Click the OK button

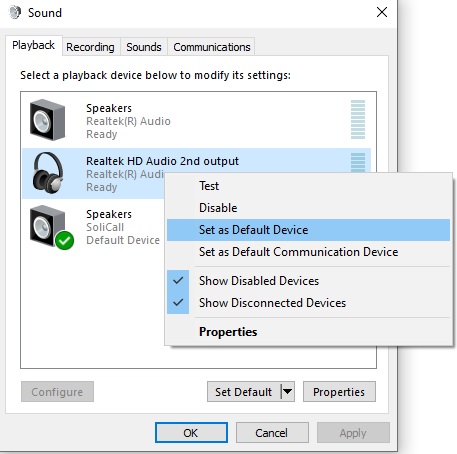coord(191,433)
